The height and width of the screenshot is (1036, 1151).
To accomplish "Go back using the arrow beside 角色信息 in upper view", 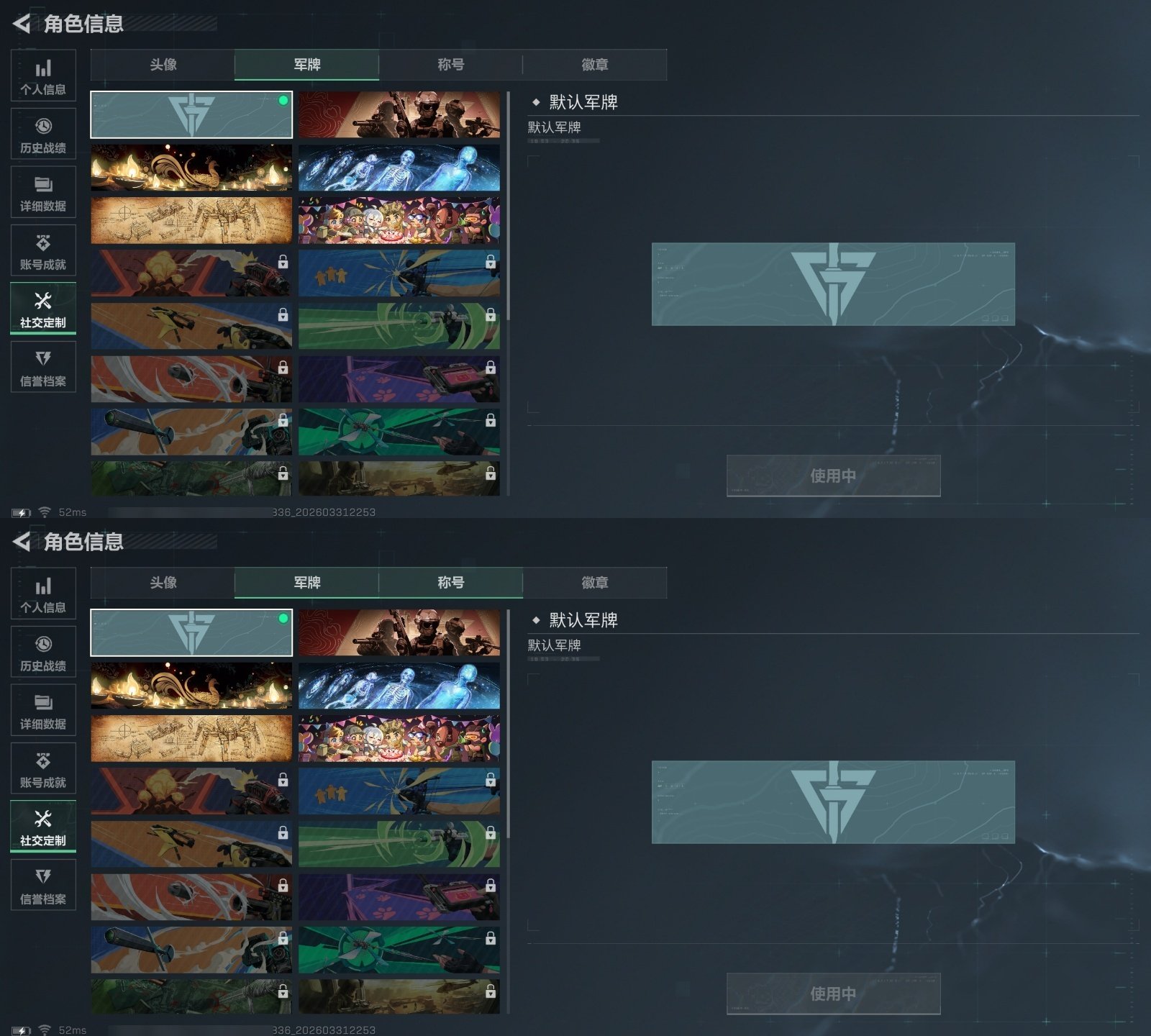I will coord(22,24).
